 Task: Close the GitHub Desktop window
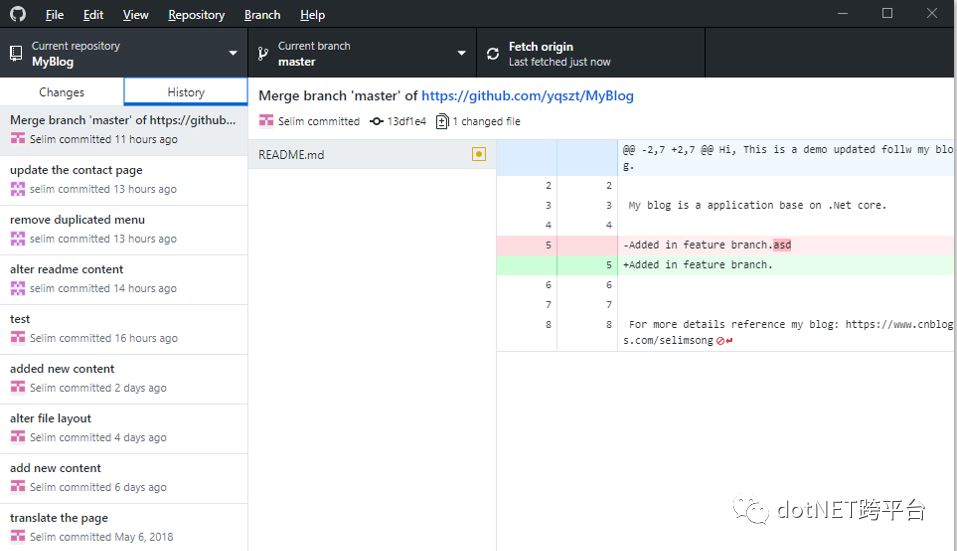(x=932, y=13)
